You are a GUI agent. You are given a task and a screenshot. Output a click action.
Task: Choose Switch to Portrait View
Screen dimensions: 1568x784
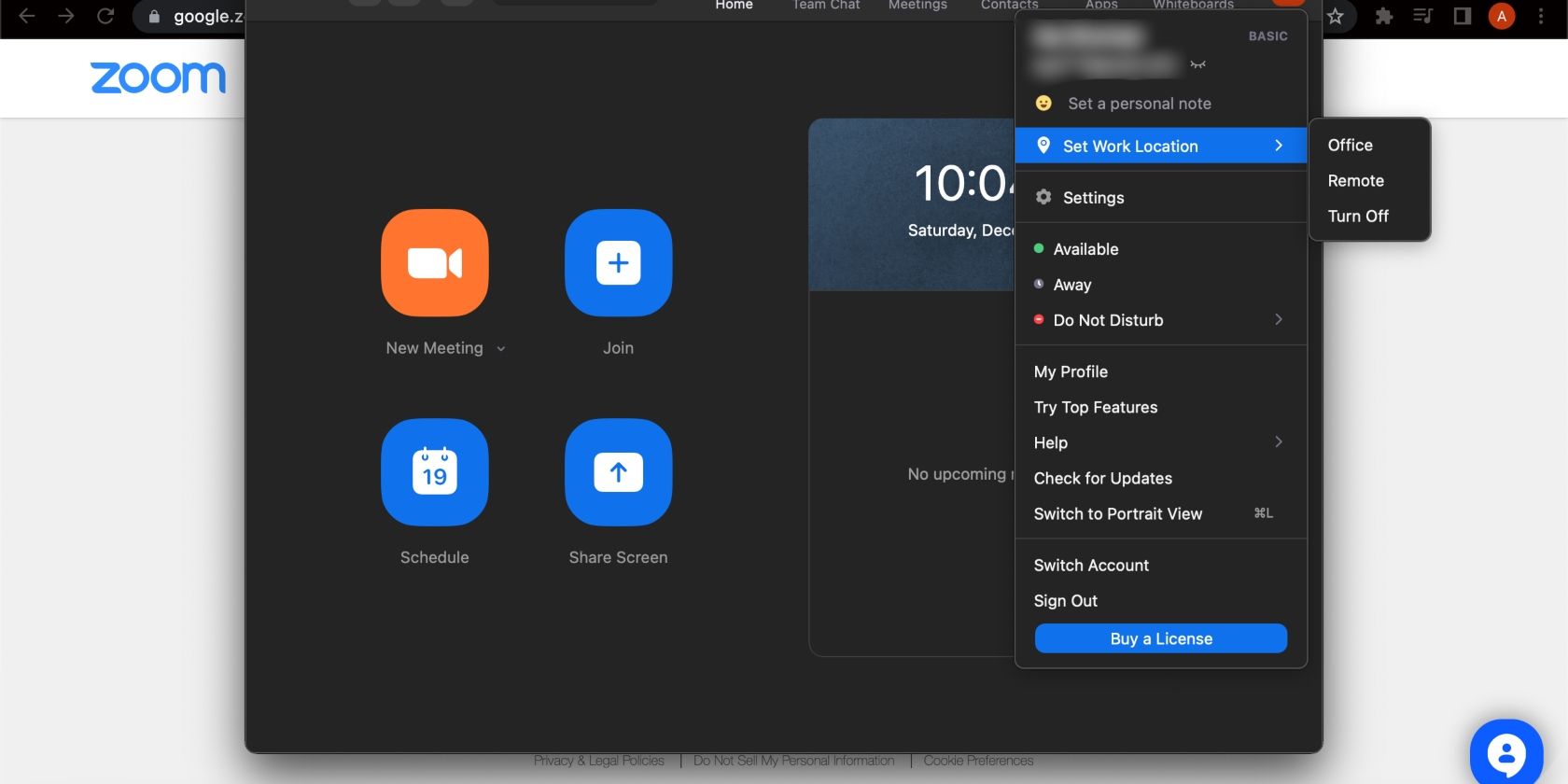tap(1117, 514)
